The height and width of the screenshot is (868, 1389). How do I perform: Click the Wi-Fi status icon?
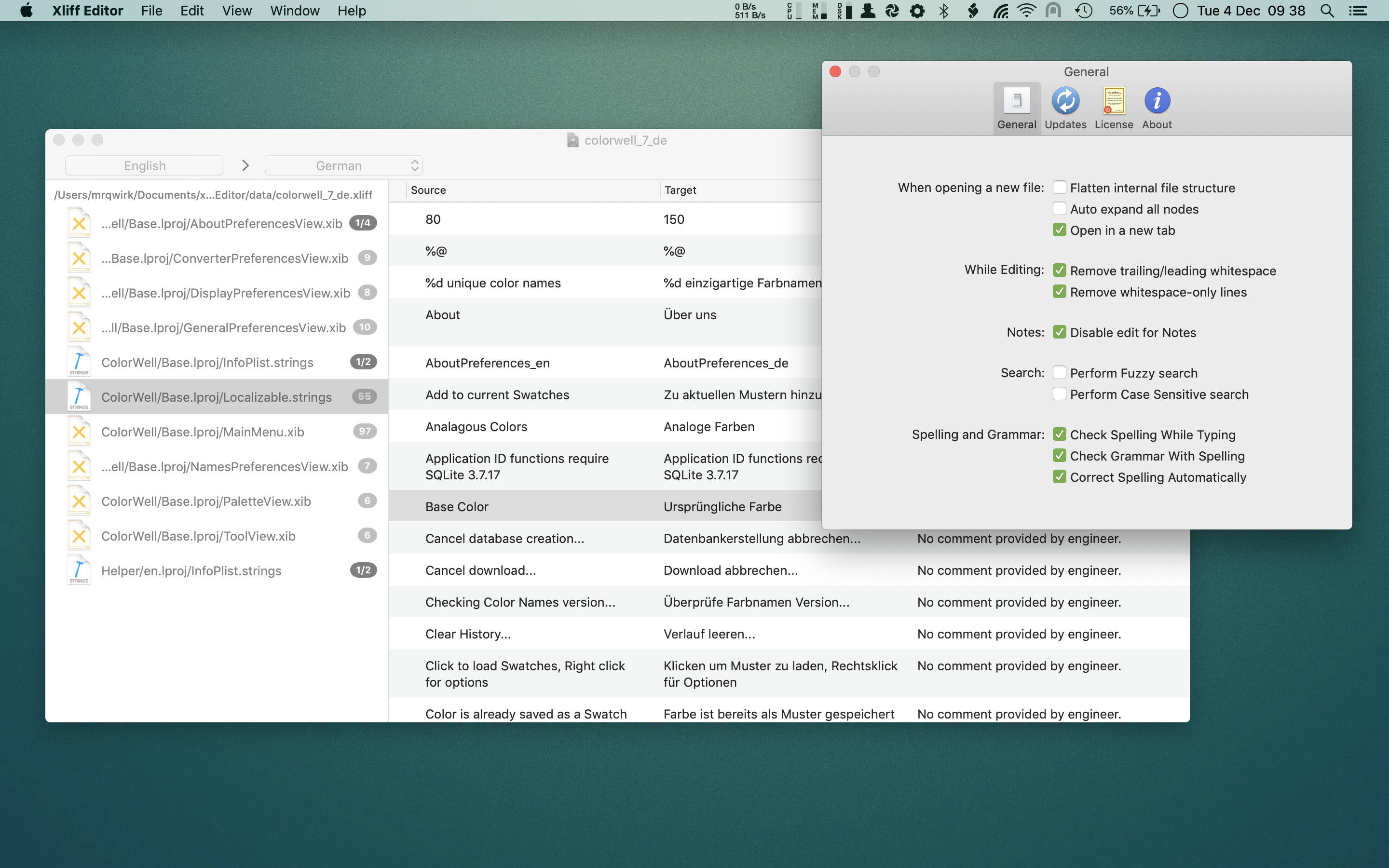click(1026, 10)
